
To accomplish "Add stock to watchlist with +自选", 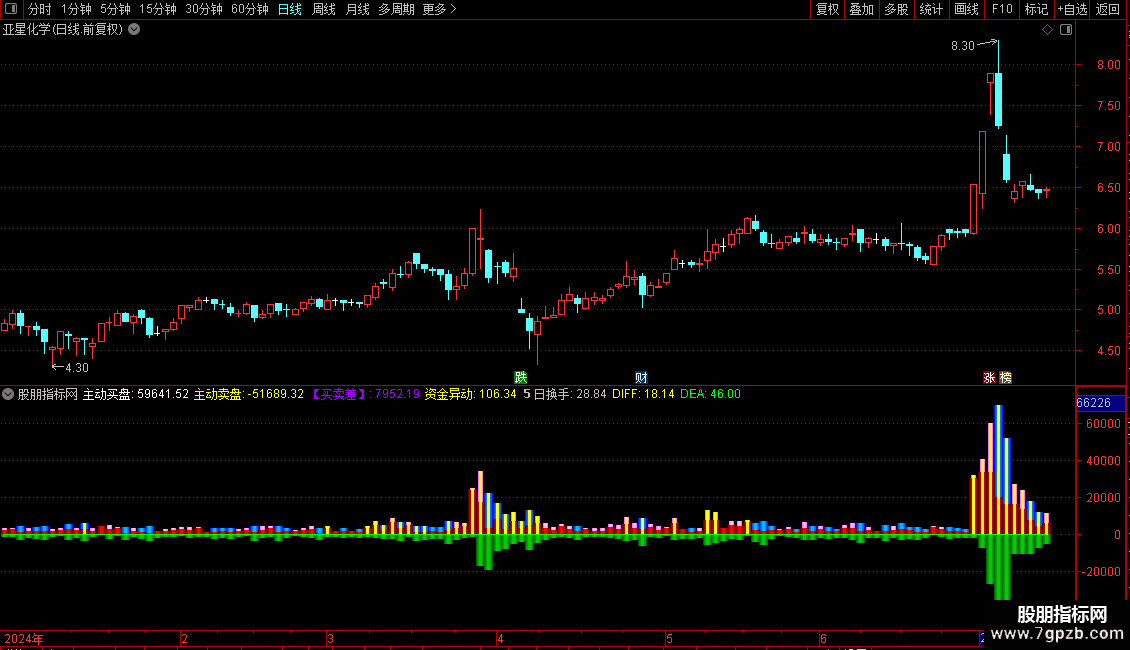I will (1072, 9).
